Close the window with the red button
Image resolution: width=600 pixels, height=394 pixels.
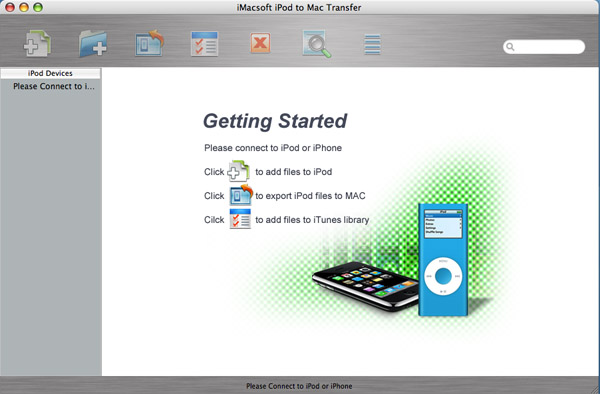[10, 7]
